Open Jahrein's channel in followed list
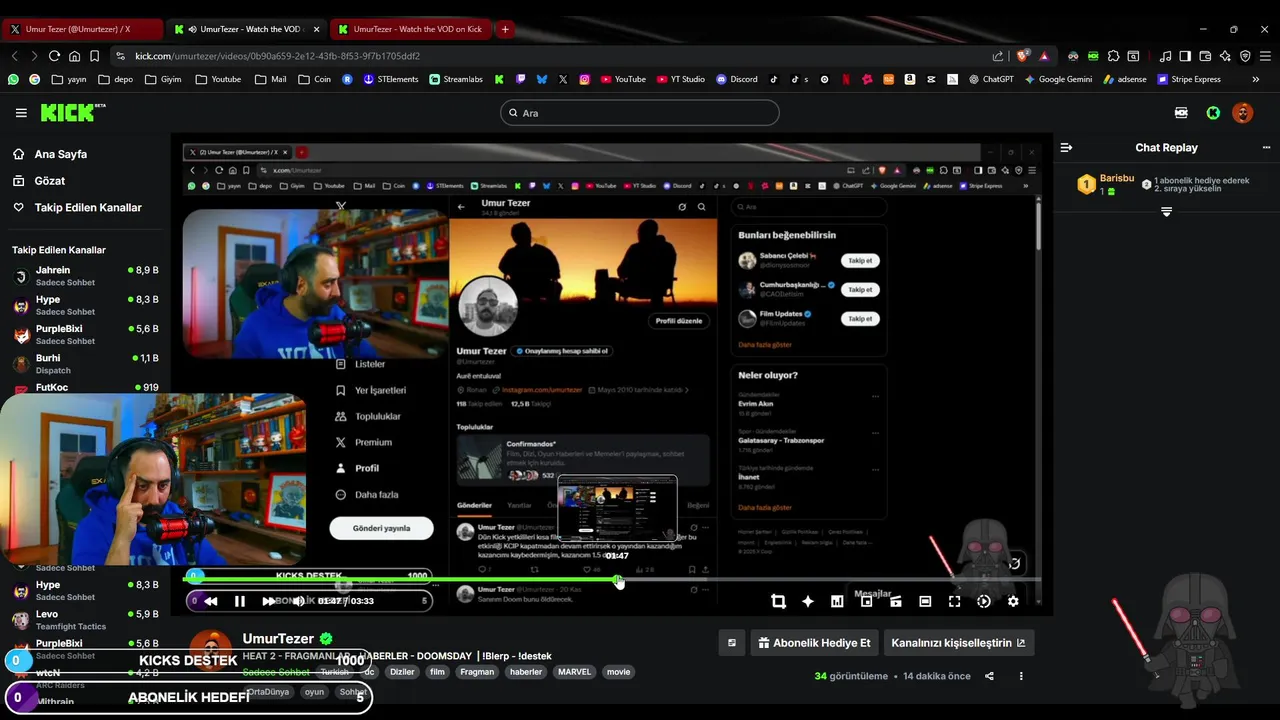 pyautogui.click(x=85, y=276)
